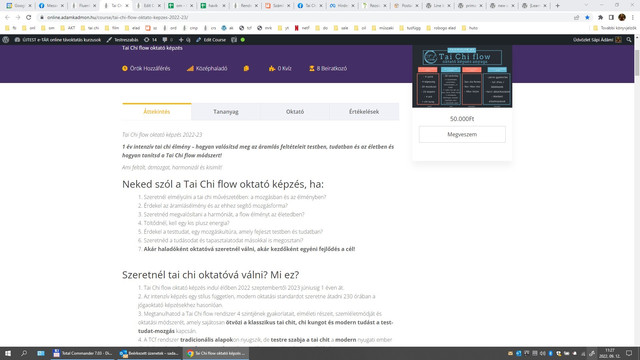Select the Tananyag course tab
The height and width of the screenshot is (360, 640).
tap(226, 111)
